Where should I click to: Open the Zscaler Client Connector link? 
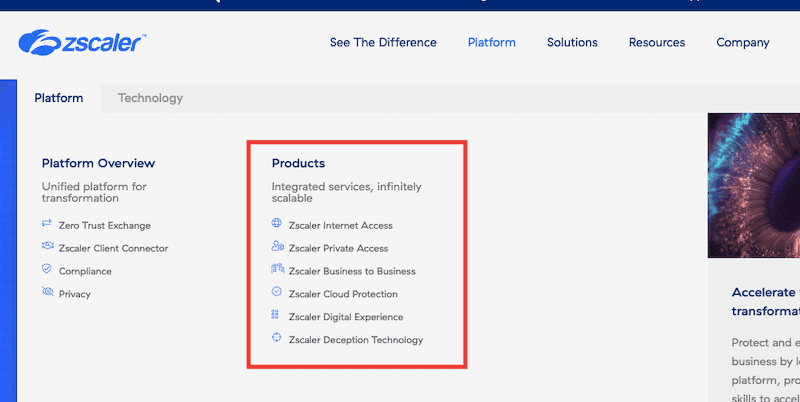pos(113,248)
